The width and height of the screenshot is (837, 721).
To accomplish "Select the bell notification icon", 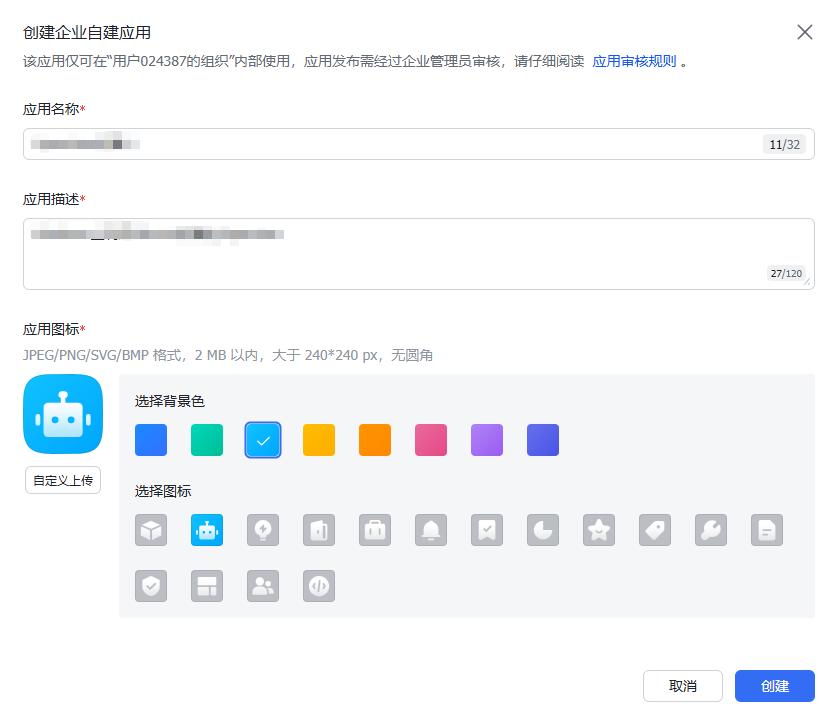I will pyautogui.click(x=431, y=530).
